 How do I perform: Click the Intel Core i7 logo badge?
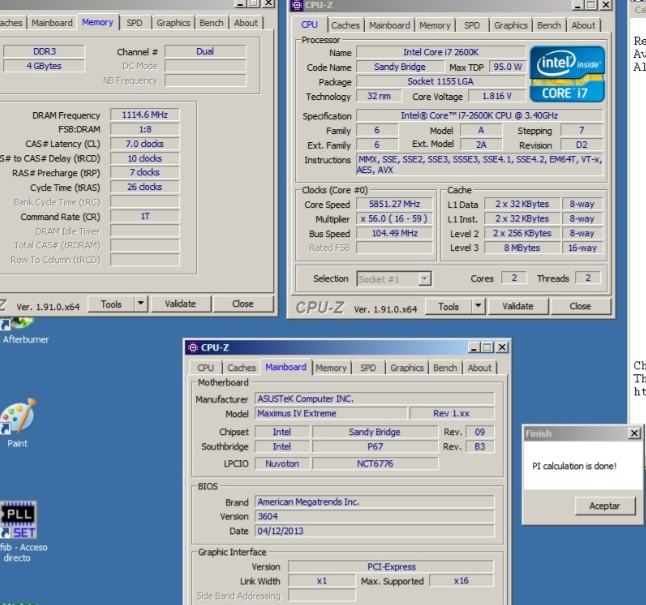click(x=567, y=74)
